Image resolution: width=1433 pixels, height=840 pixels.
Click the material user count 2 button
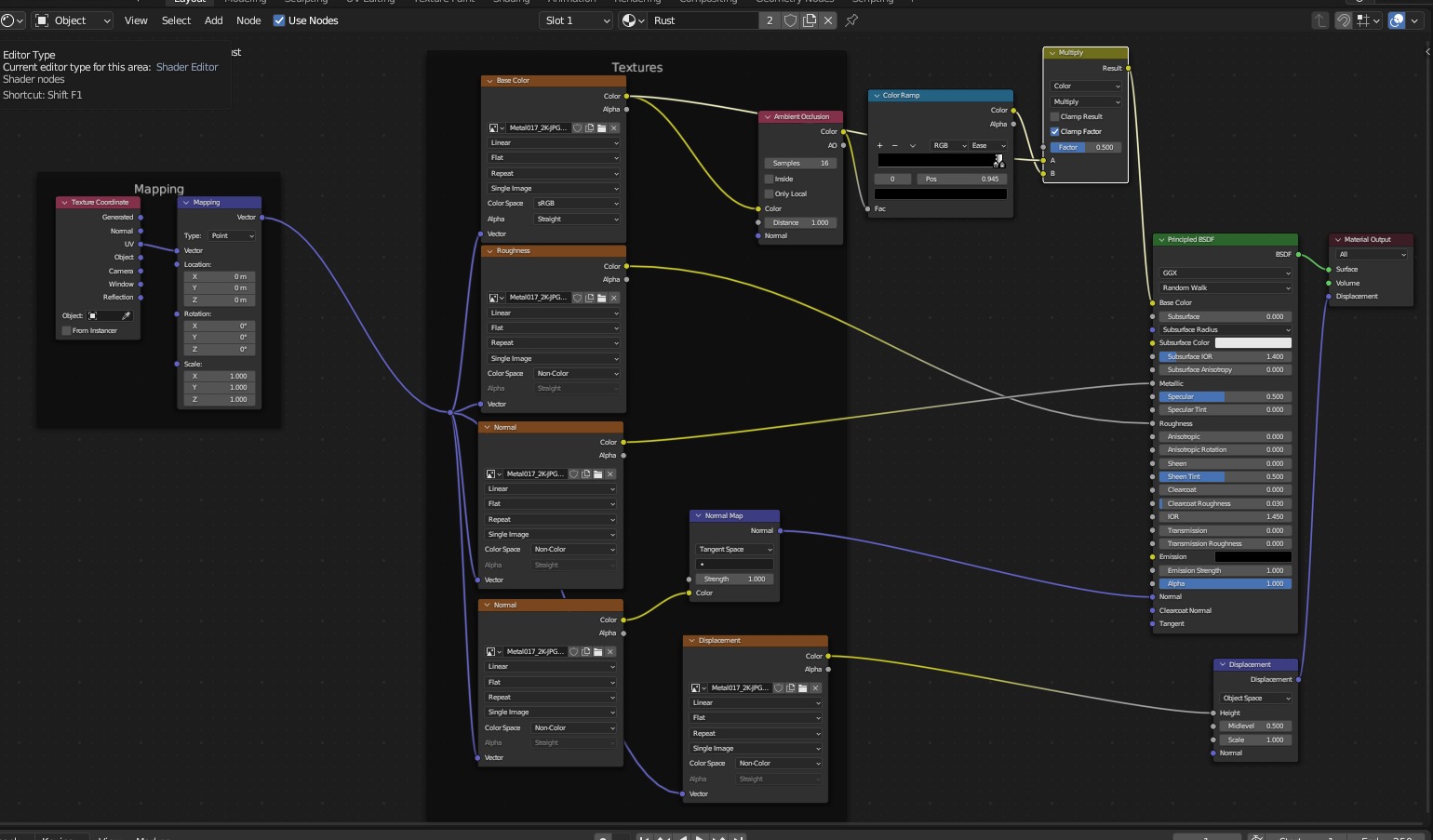pyautogui.click(x=770, y=20)
